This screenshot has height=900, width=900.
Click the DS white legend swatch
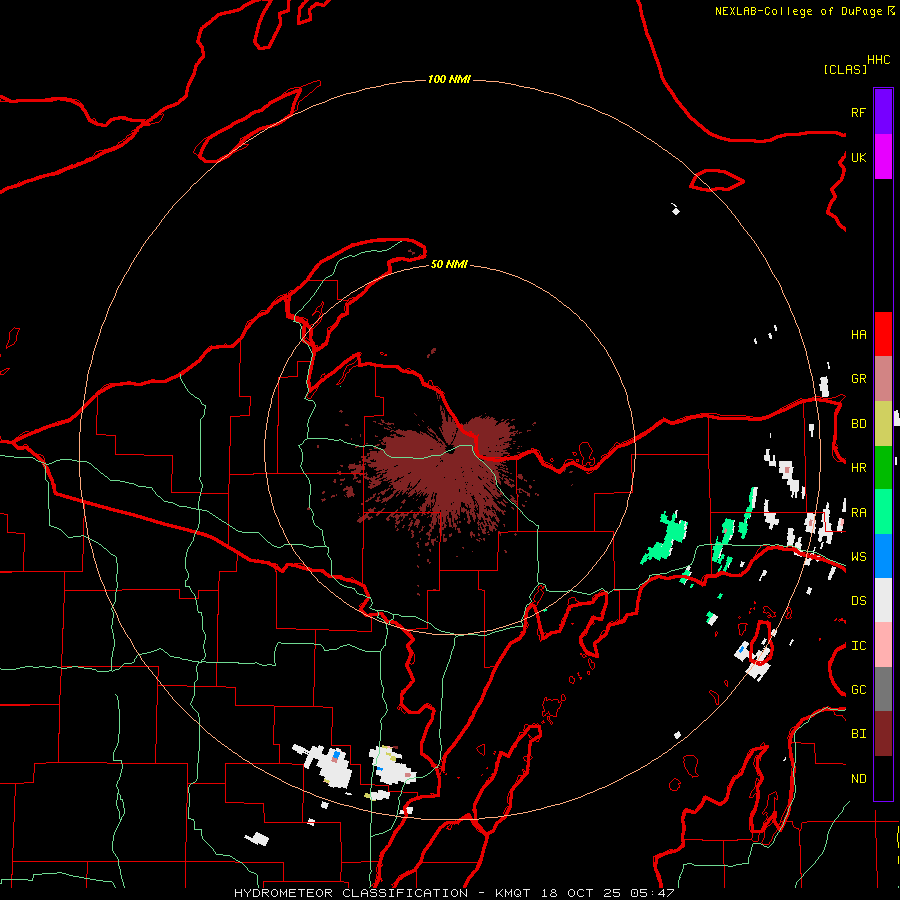[x=883, y=600]
